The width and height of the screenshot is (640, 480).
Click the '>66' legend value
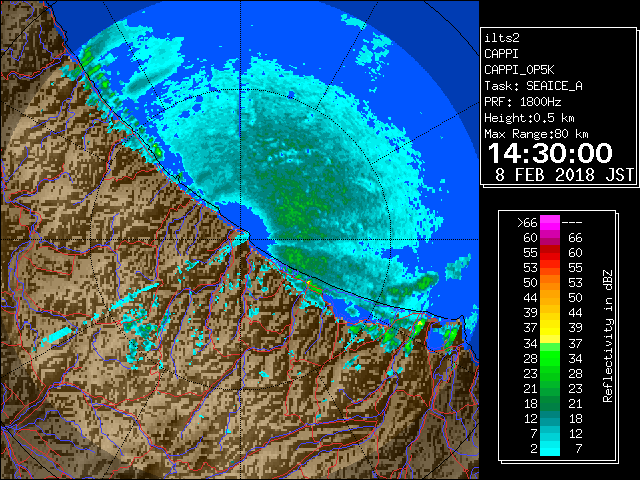(527, 223)
